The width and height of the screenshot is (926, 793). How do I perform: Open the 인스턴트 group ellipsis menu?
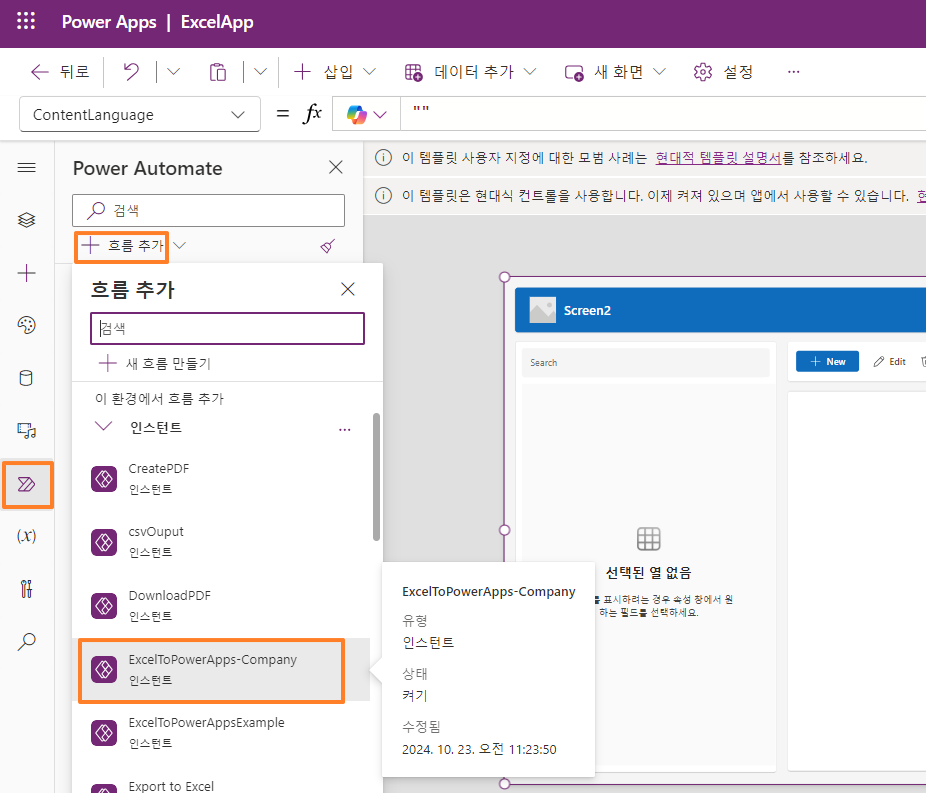[345, 429]
